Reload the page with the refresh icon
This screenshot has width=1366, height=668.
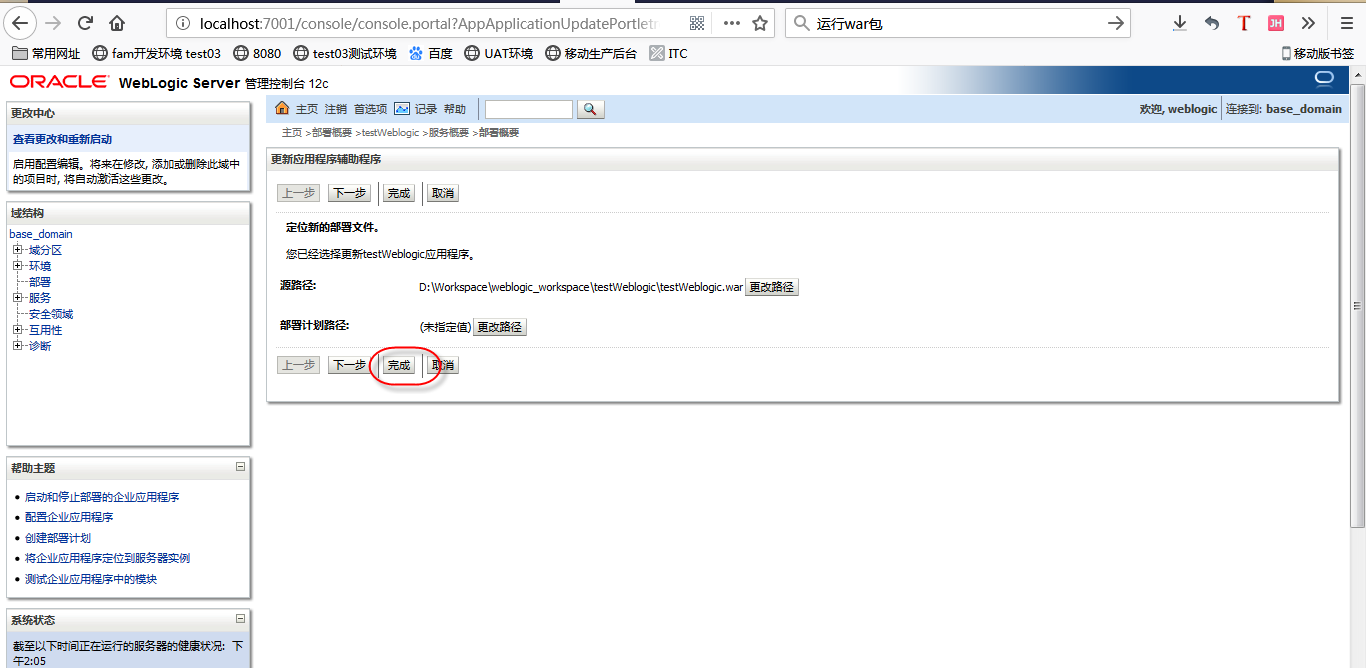tap(86, 23)
